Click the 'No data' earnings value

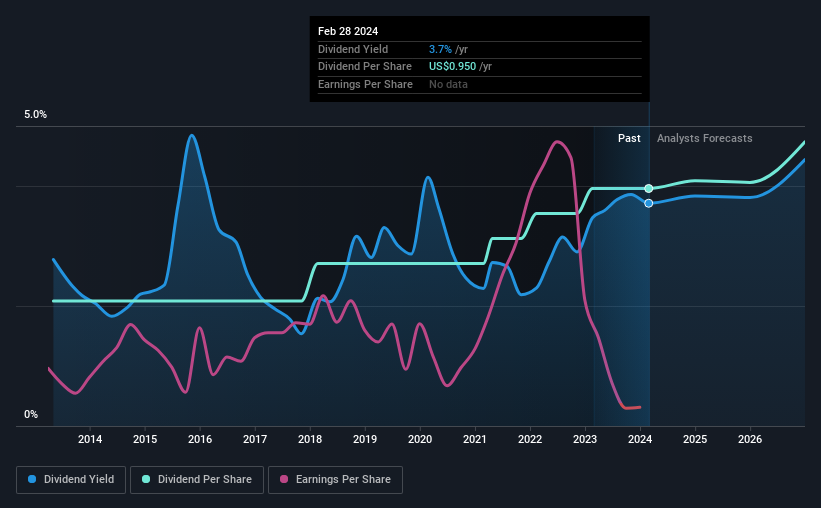click(448, 84)
